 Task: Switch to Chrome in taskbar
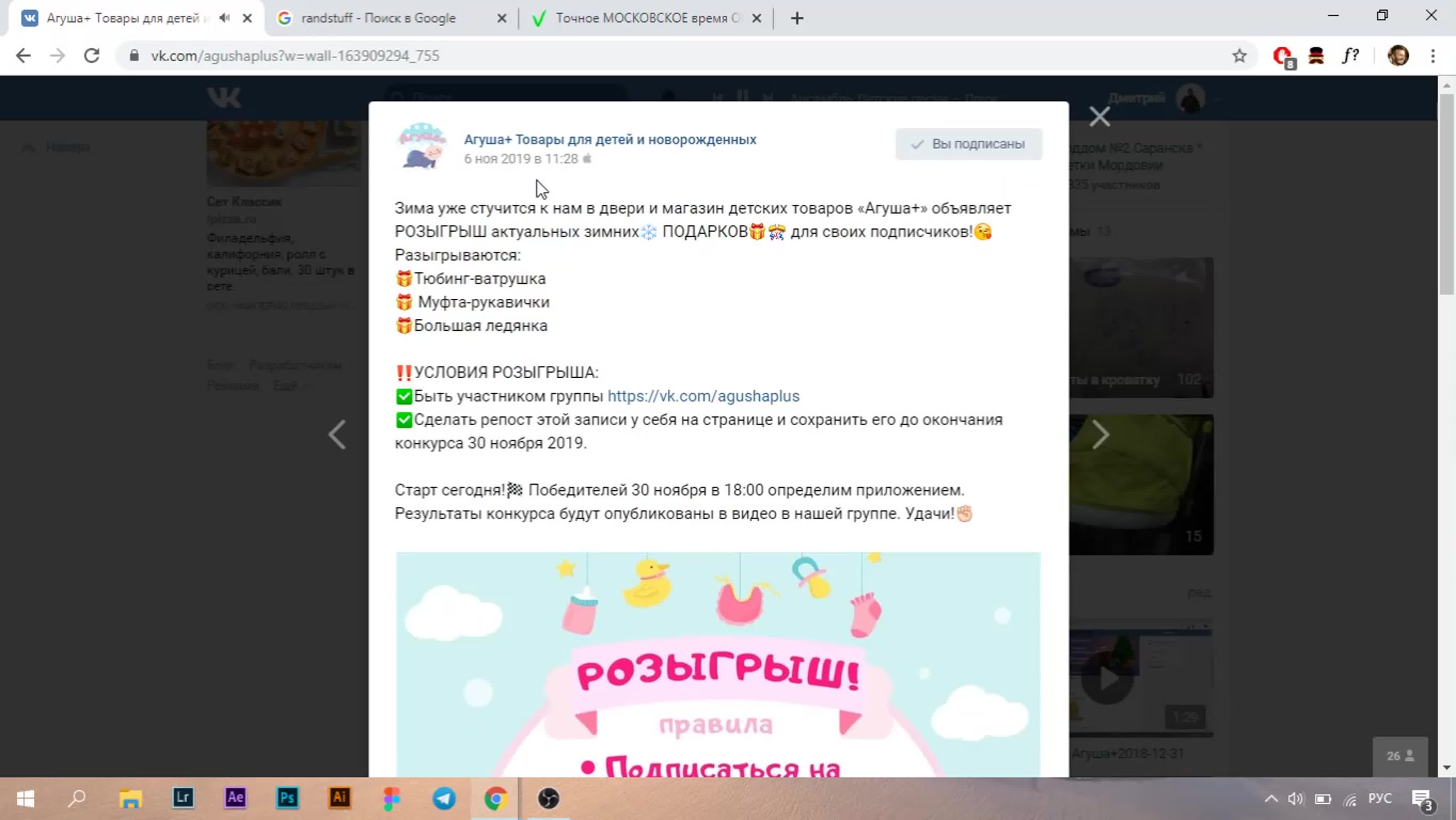point(496,799)
